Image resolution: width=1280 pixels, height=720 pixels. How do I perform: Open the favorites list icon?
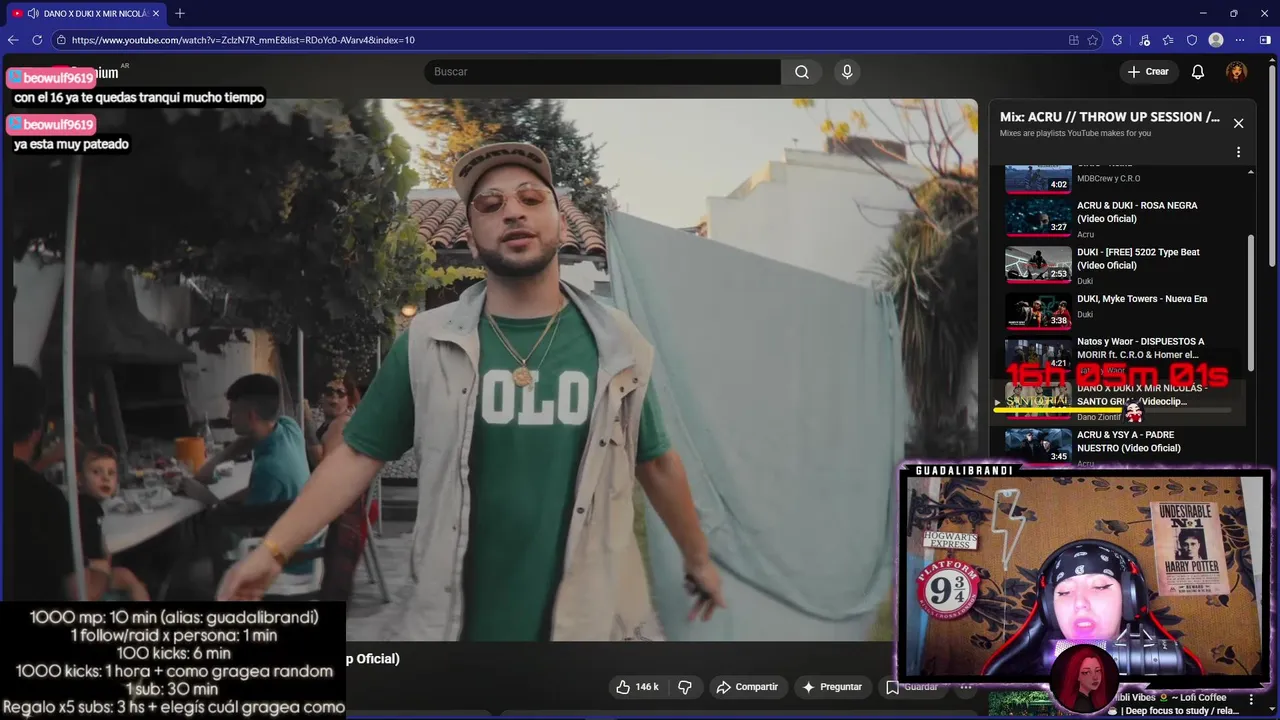[x=1168, y=40]
